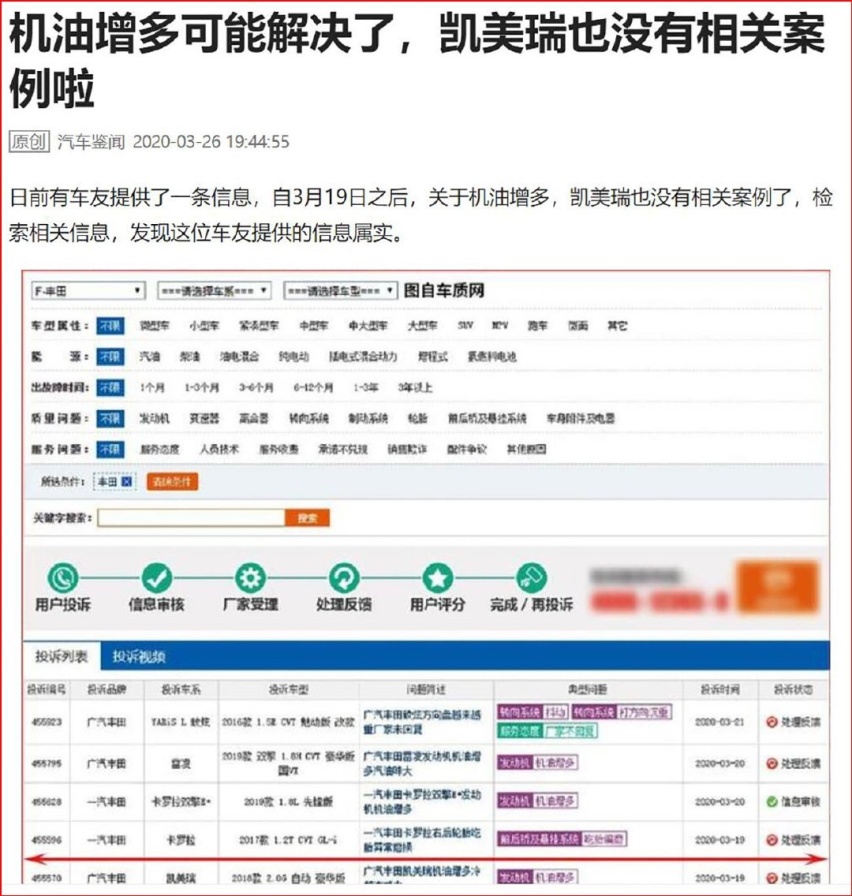Click 厂家不回复 tag in row 455923
The image size is (852, 896).
pyautogui.click(x=570, y=731)
